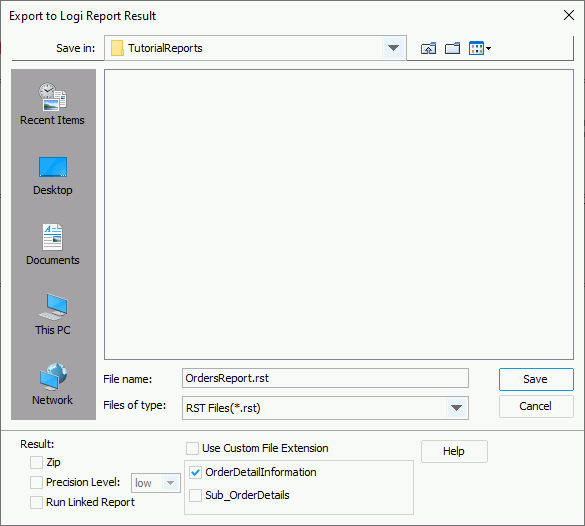
Task: Enable Run Linked Report option
Action: click(x=37, y=502)
